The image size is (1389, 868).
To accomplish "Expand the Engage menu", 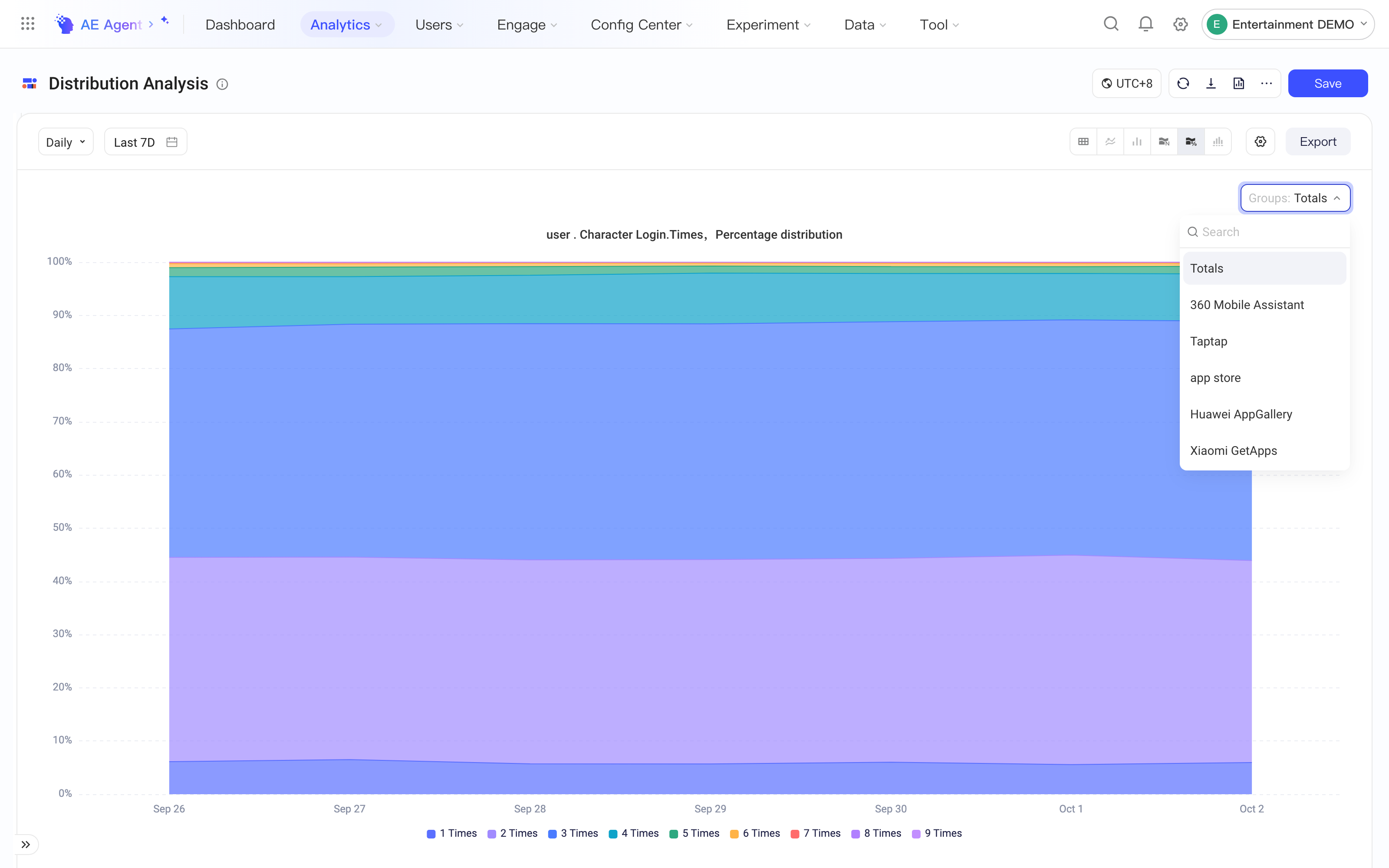I will tap(527, 25).
